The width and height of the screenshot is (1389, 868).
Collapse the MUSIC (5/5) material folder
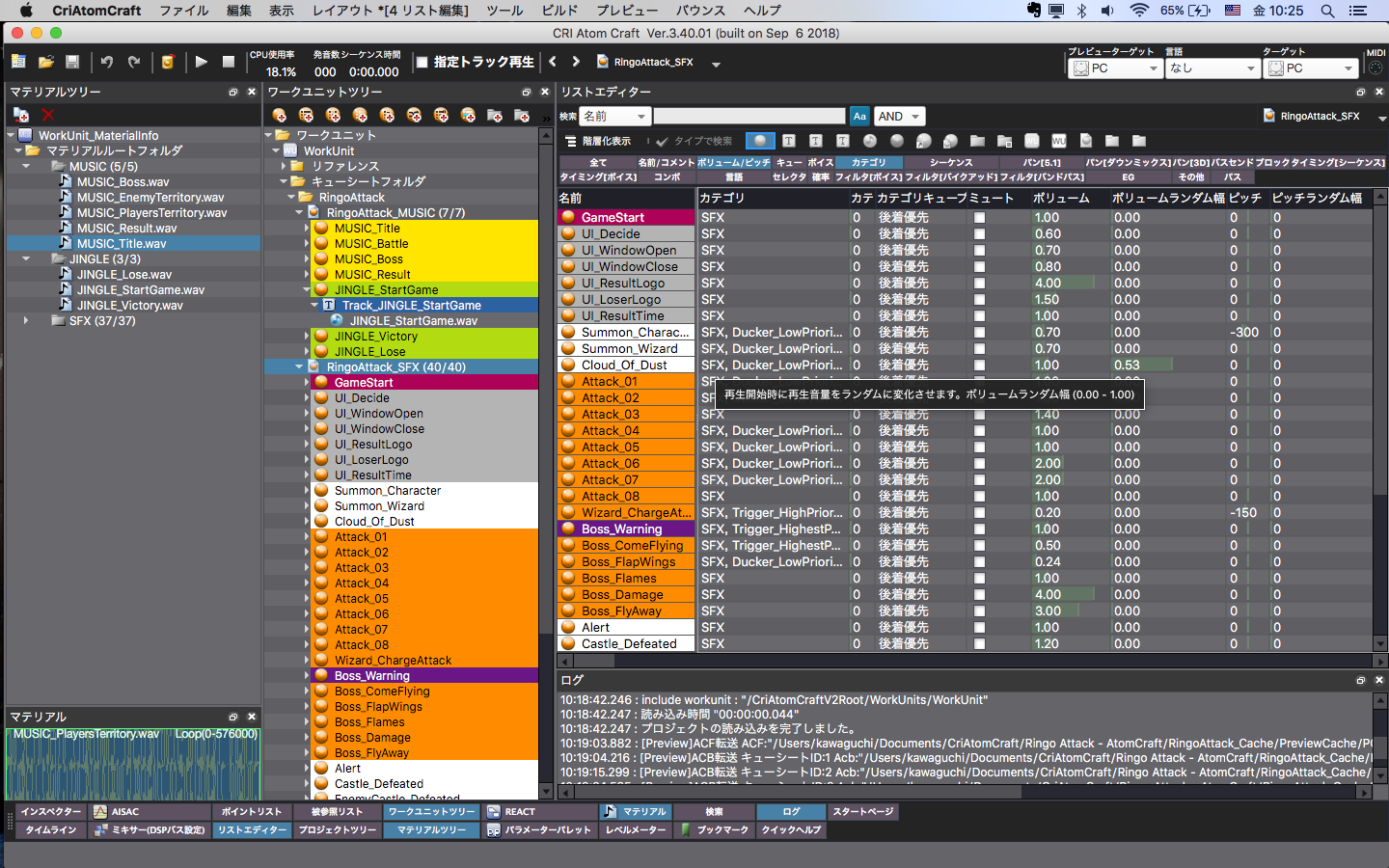pyautogui.click(x=26, y=166)
